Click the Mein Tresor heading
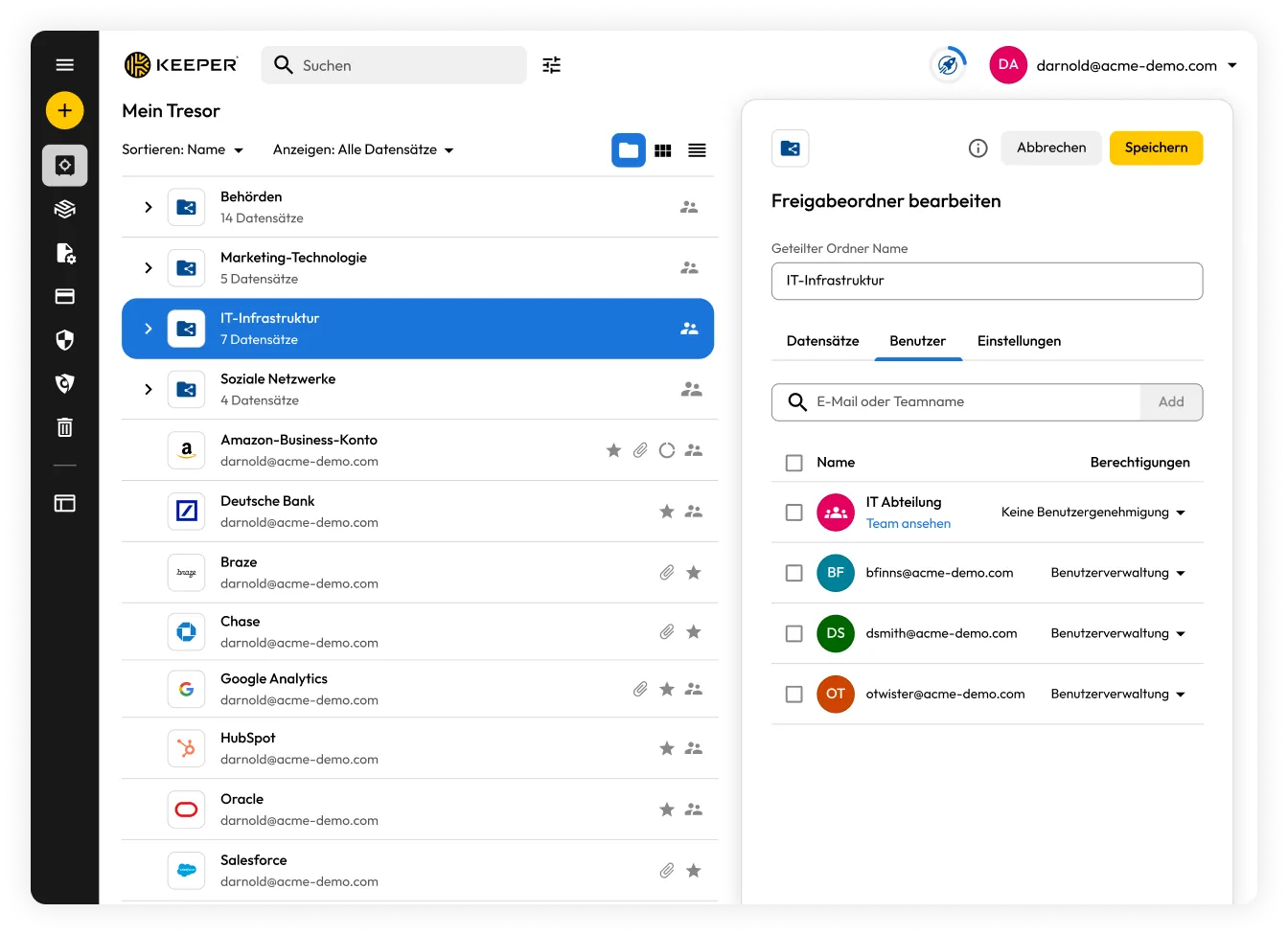The image size is (1288, 935). pos(171,111)
